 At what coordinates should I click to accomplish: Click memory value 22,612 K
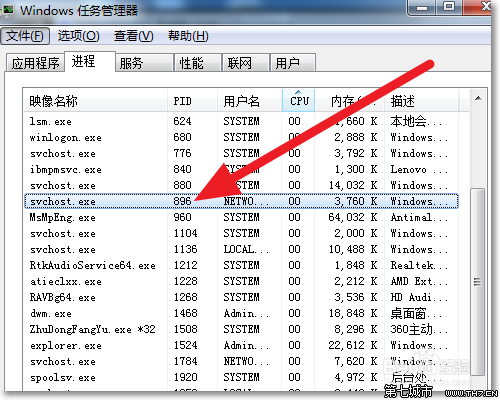pos(353,345)
